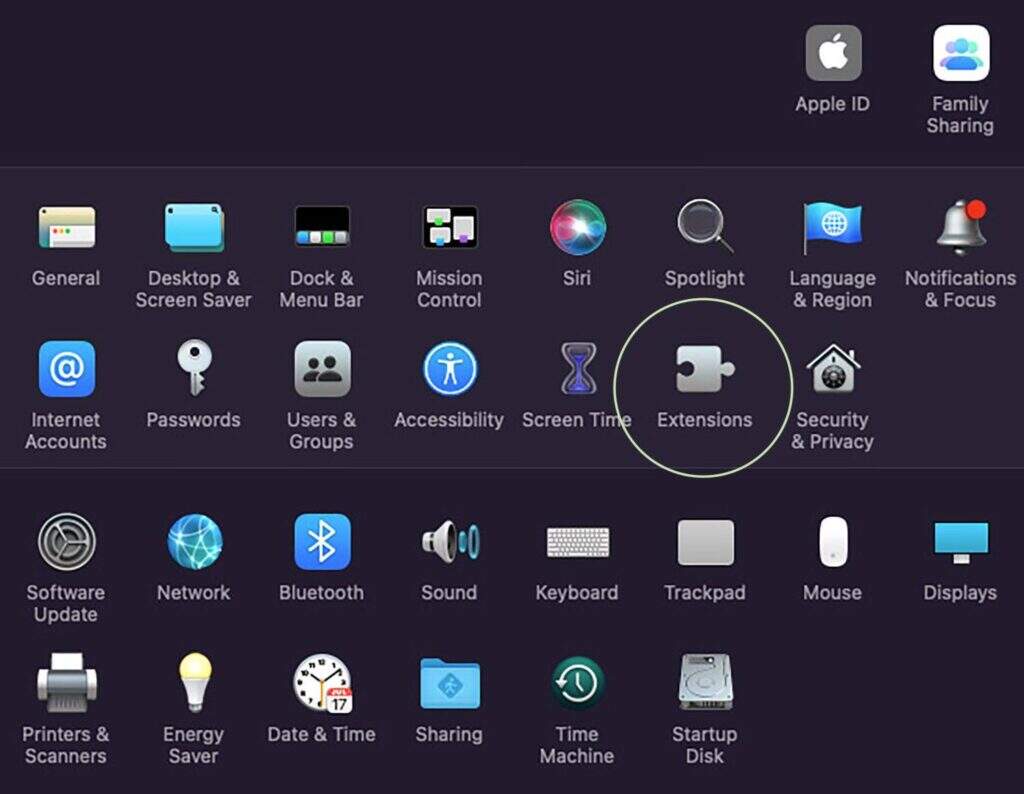Open Energy Saver light bulb icon
The width and height of the screenshot is (1024, 794).
(195, 682)
